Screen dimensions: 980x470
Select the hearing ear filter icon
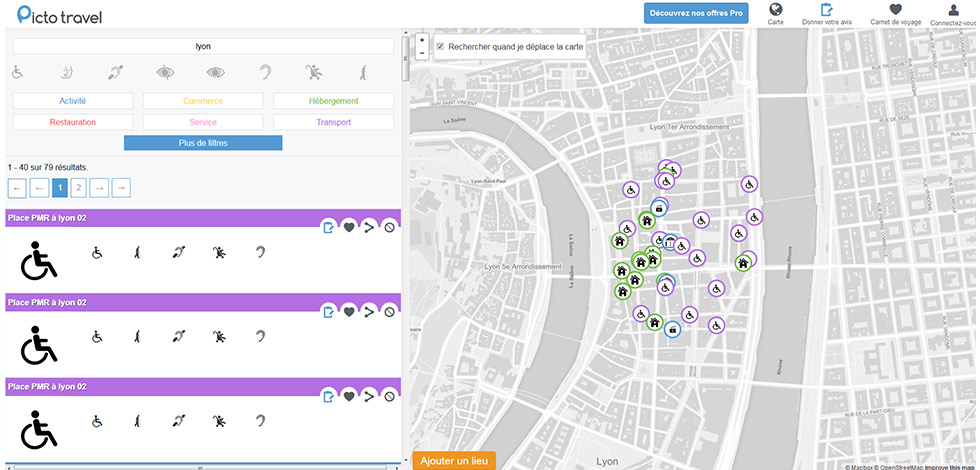click(x=264, y=72)
